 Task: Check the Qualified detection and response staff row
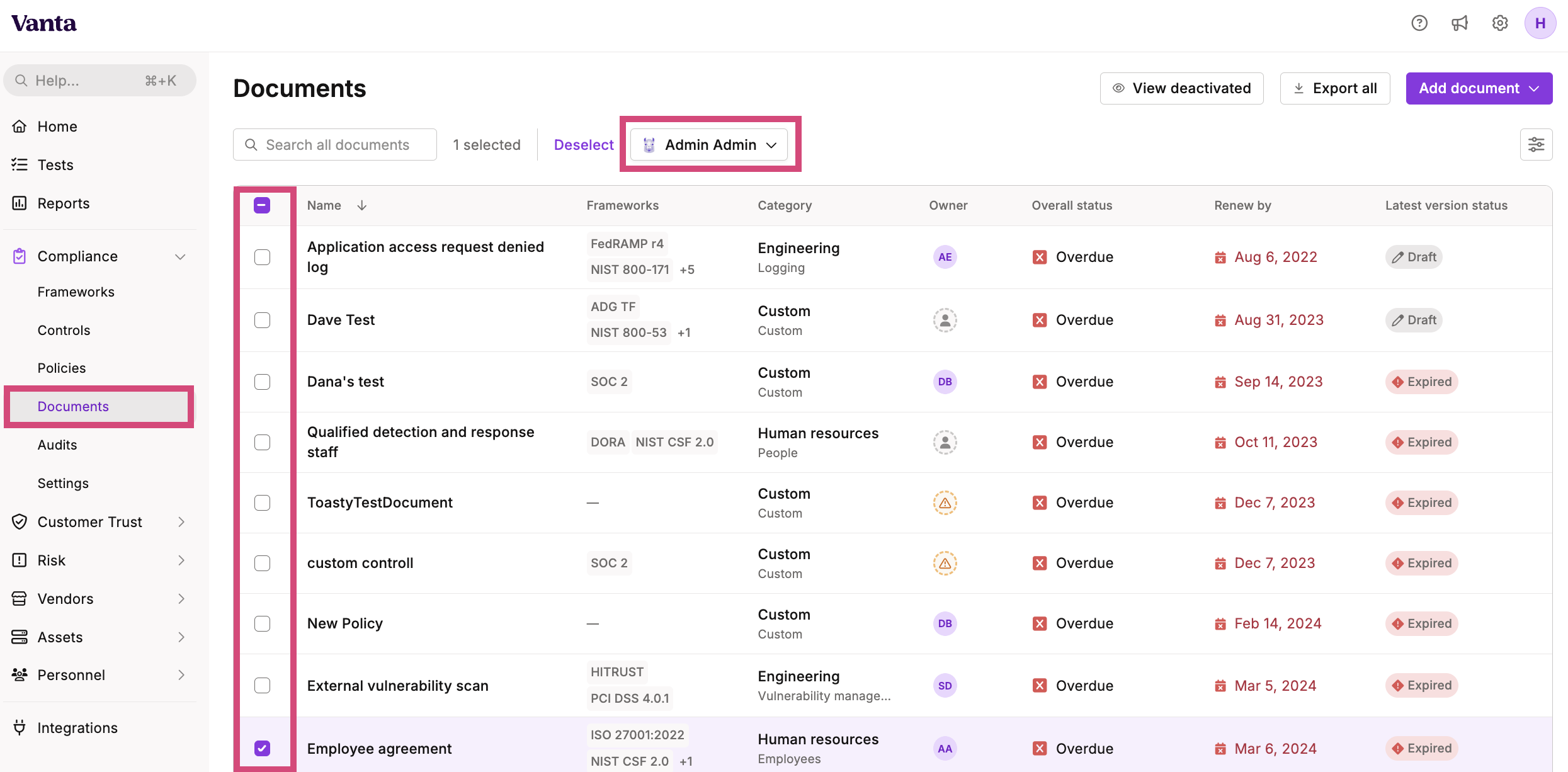(262, 442)
